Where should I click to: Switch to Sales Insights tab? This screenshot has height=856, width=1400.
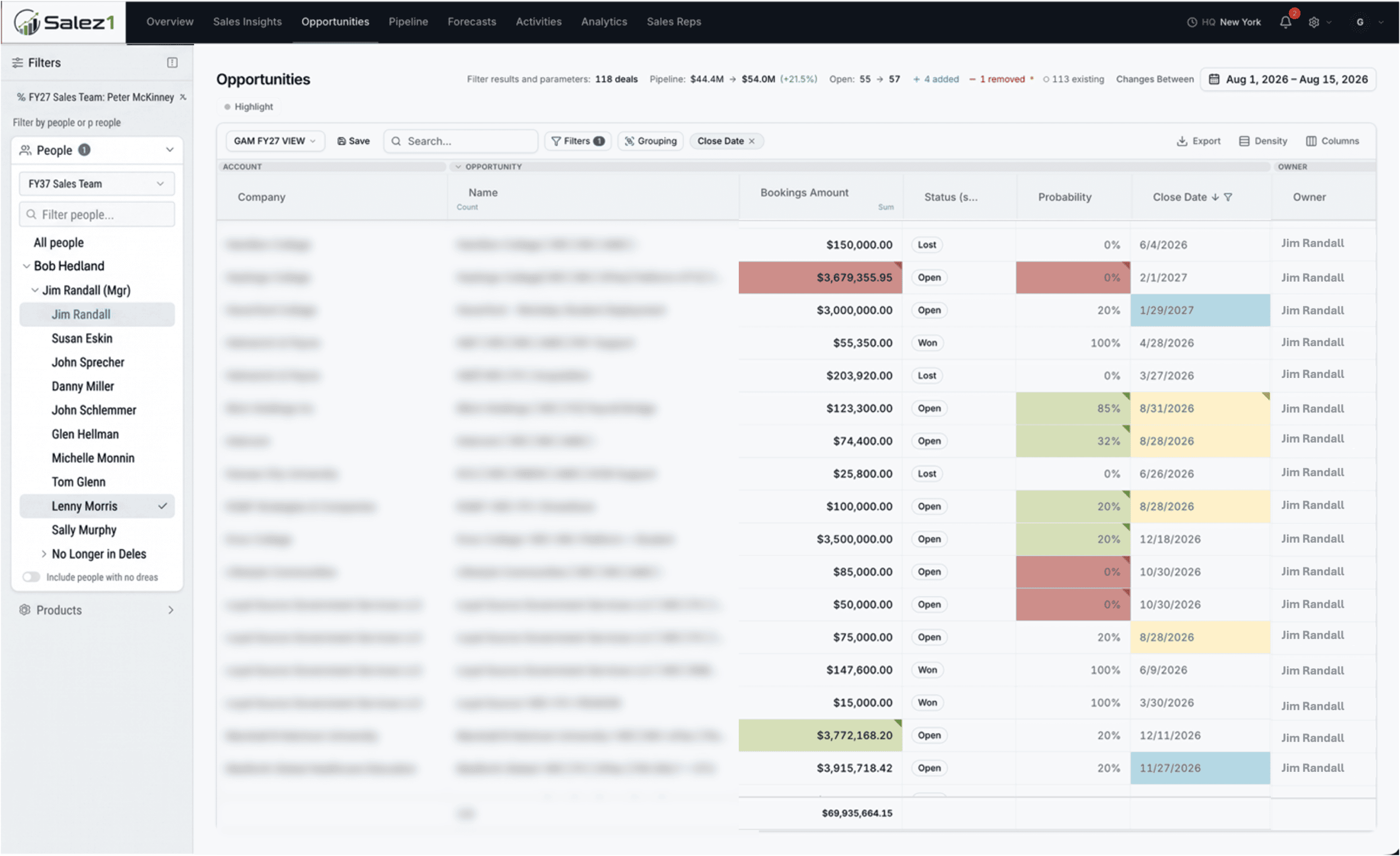tap(247, 21)
